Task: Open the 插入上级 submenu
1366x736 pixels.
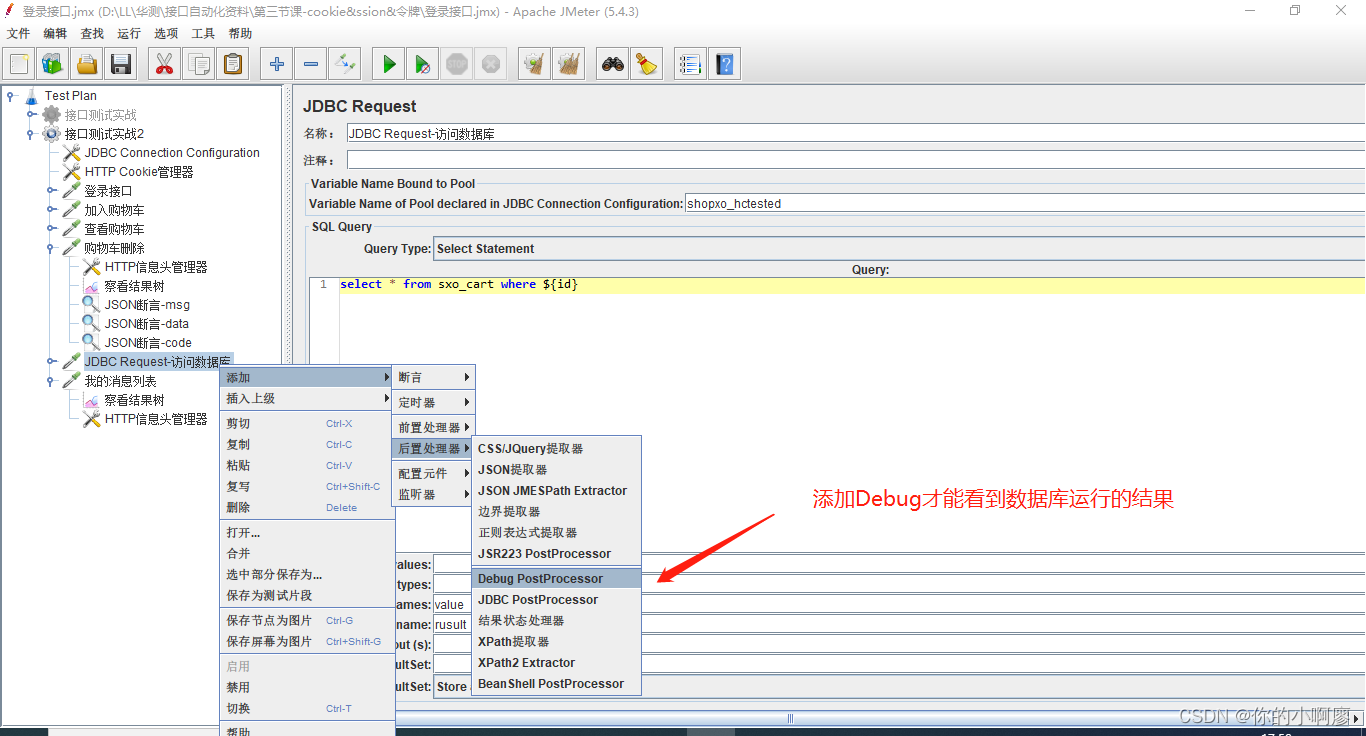Action: click(307, 398)
